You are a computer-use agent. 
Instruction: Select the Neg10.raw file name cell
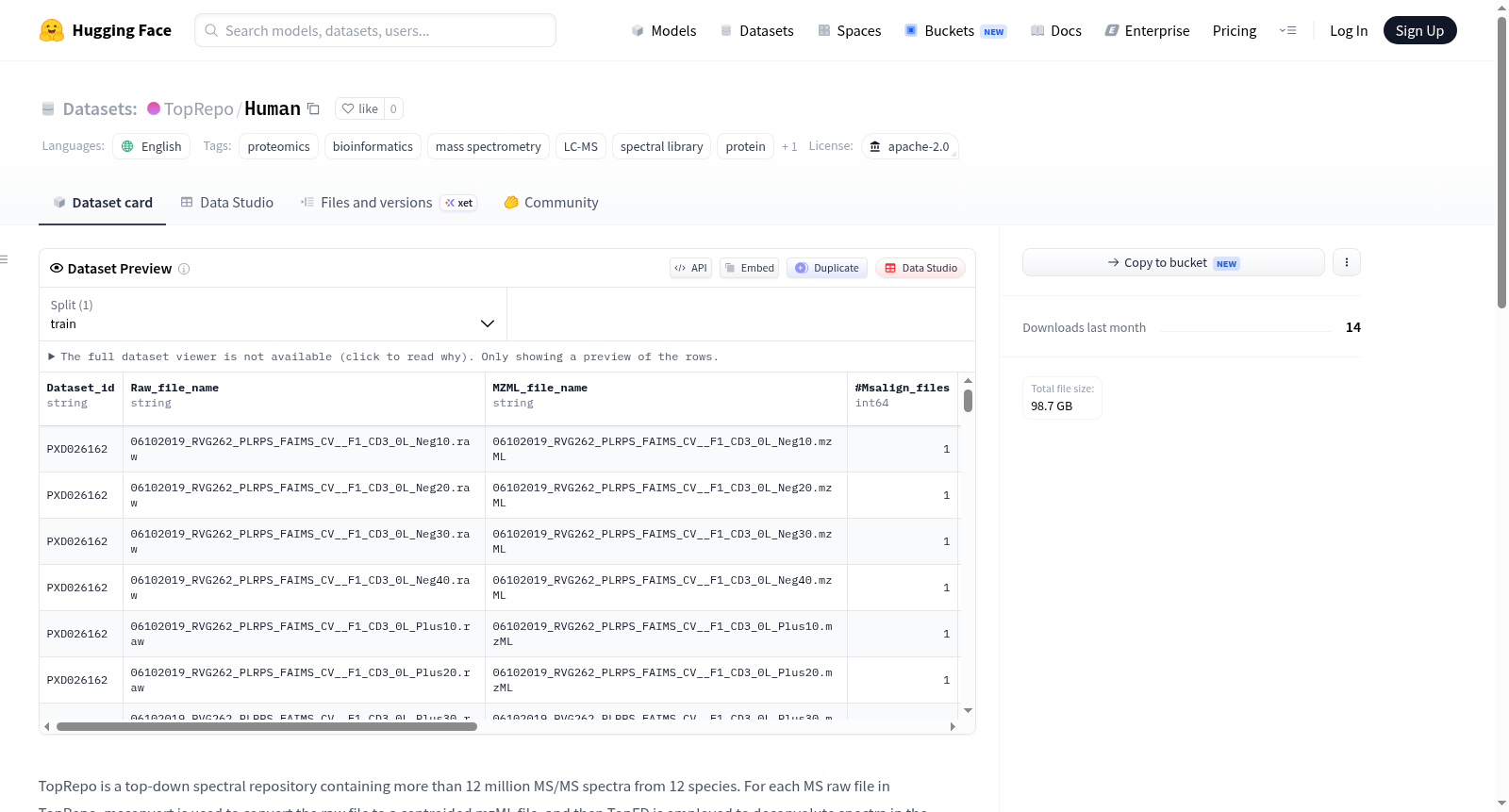click(x=304, y=449)
